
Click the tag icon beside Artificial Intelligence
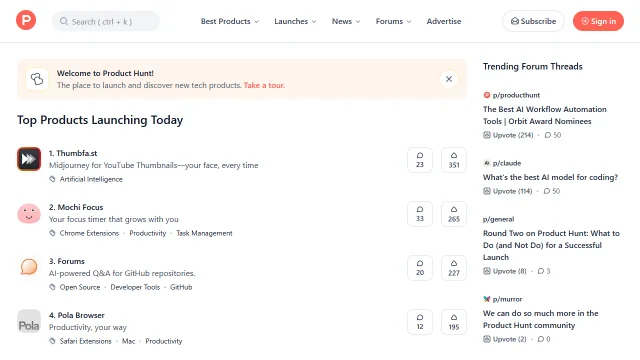[52, 179]
